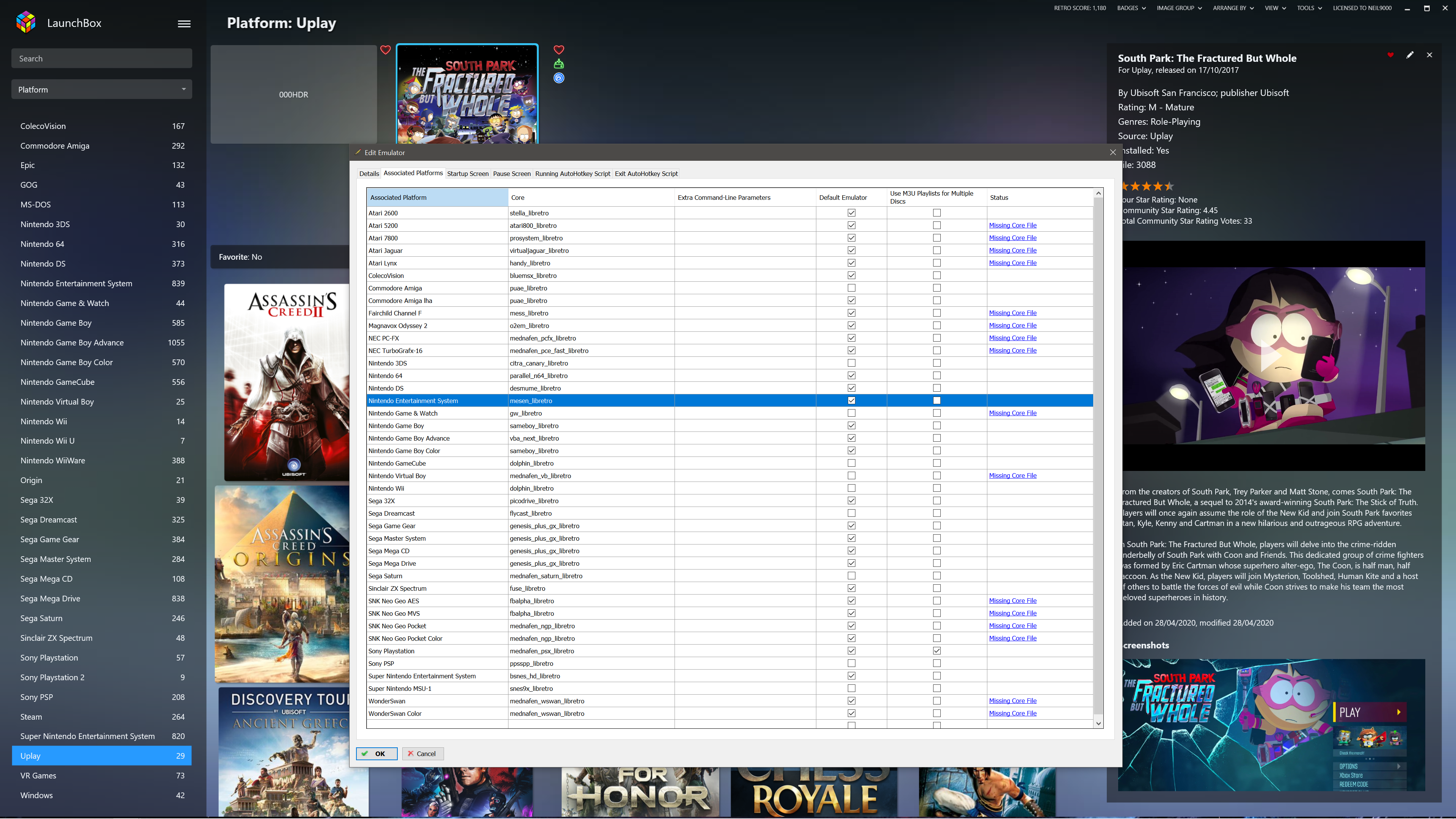Click the LaunchBox cube logo

[26, 23]
